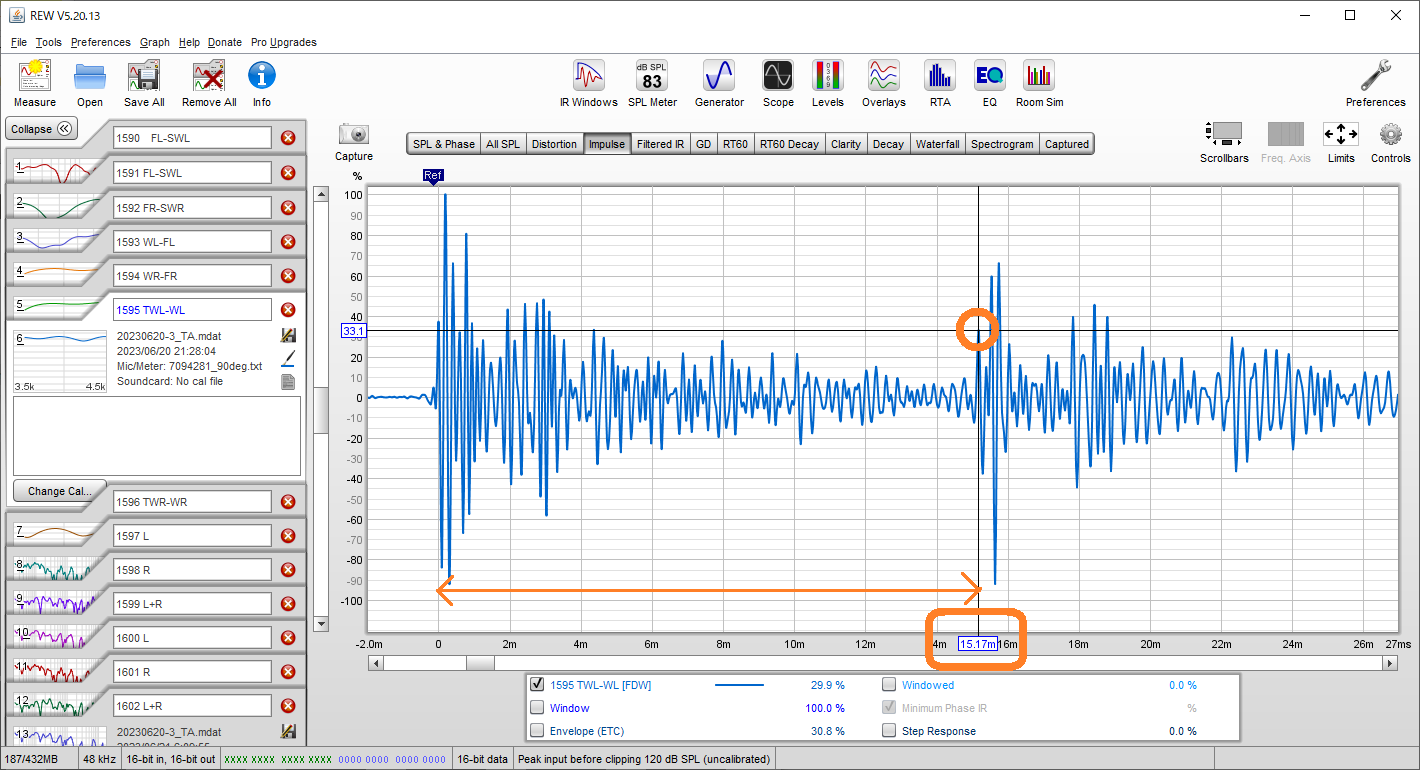The image size is (1420, 770).
Task: Collapse the measurements panel
Action: coord(42,129)
